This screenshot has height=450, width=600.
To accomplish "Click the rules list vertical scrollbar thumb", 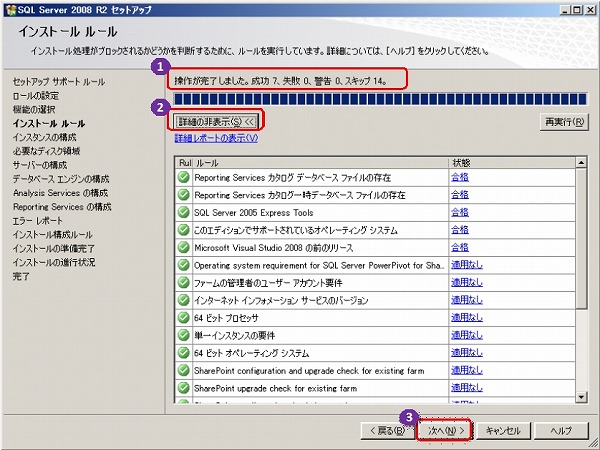I will [581, 239].
